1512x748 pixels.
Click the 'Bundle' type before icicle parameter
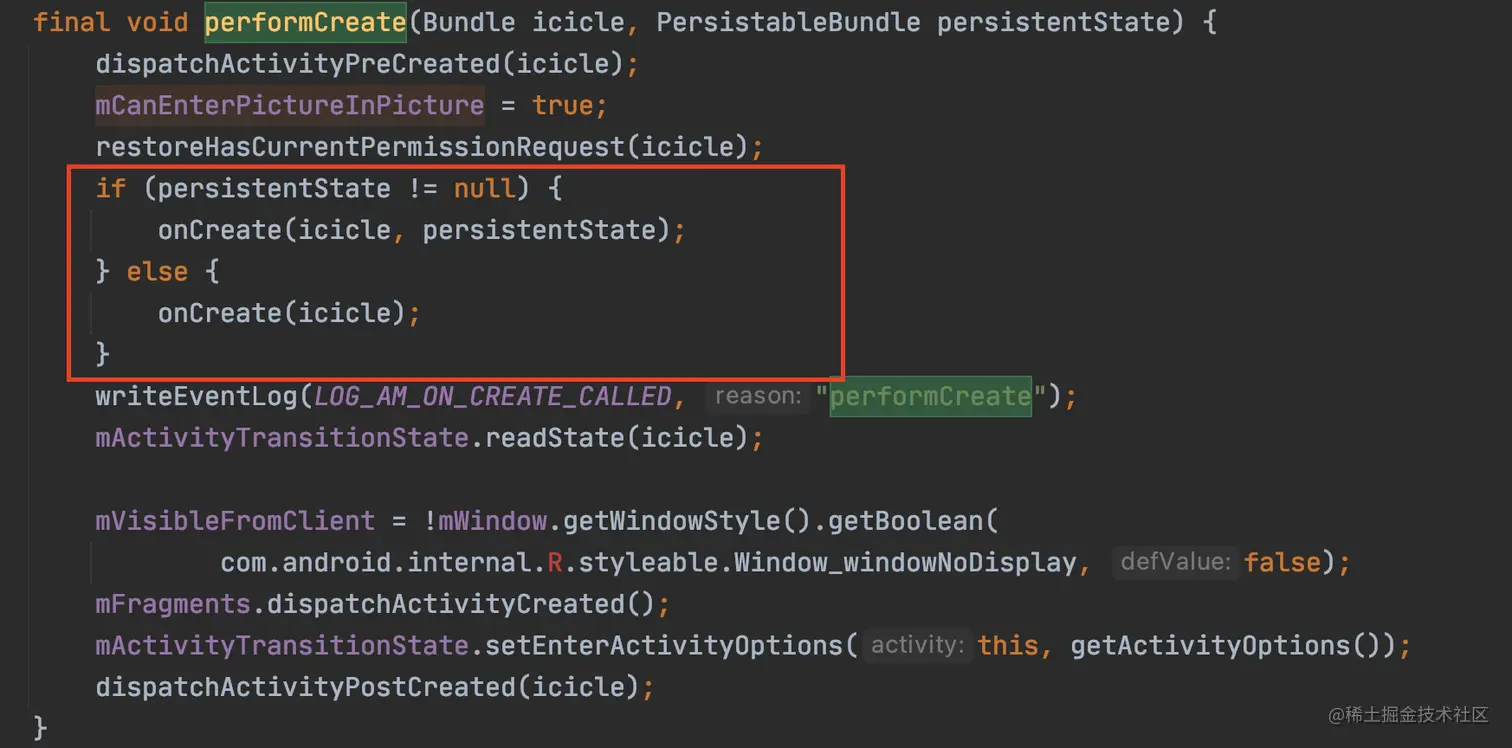point(470,22)
